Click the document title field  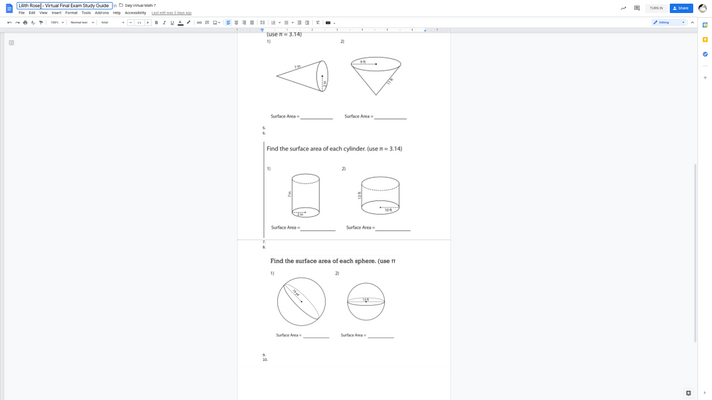(64, 5)
